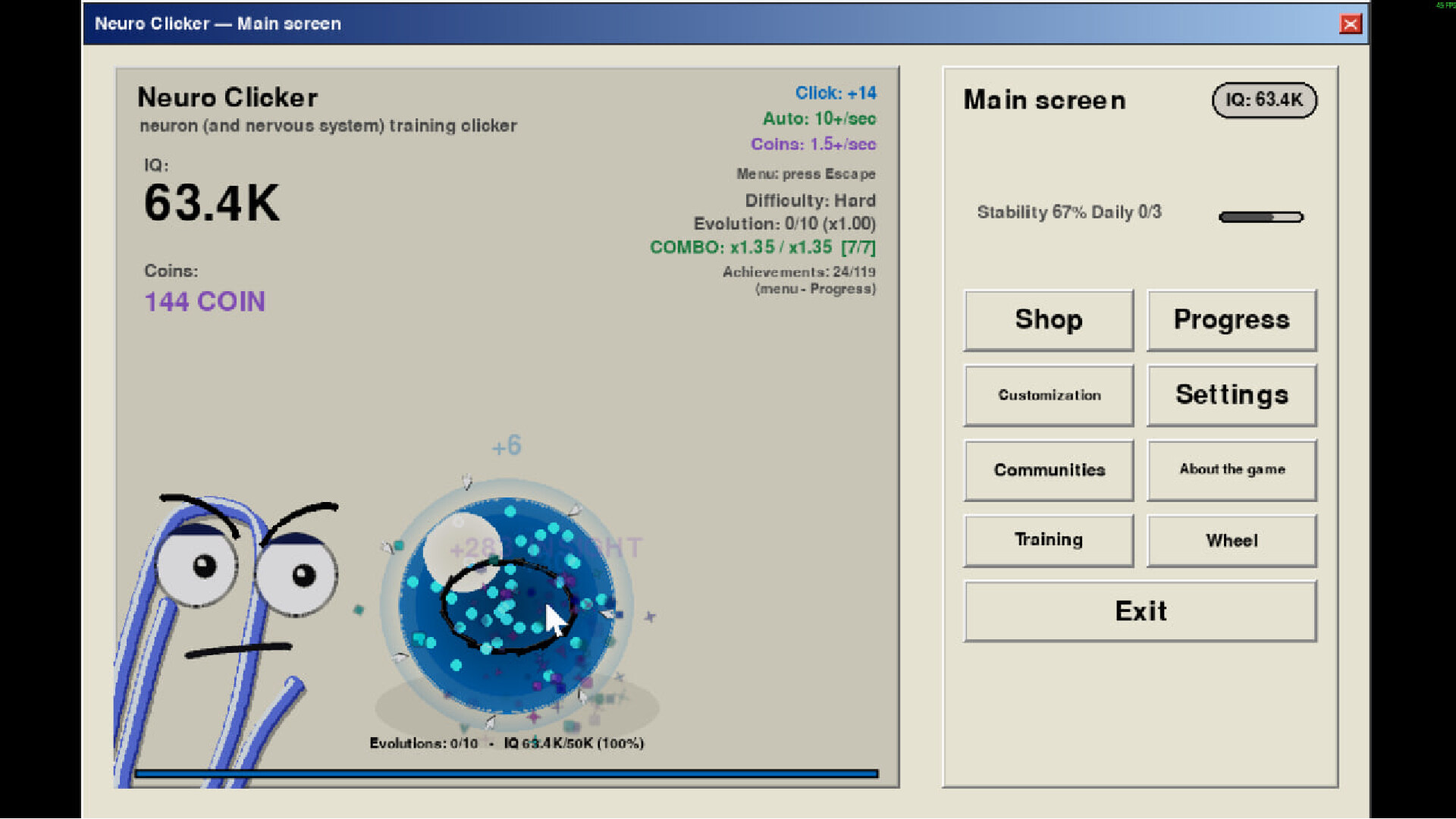Open the Shop
This screenshot has width=1456, height=819.
1048,319
